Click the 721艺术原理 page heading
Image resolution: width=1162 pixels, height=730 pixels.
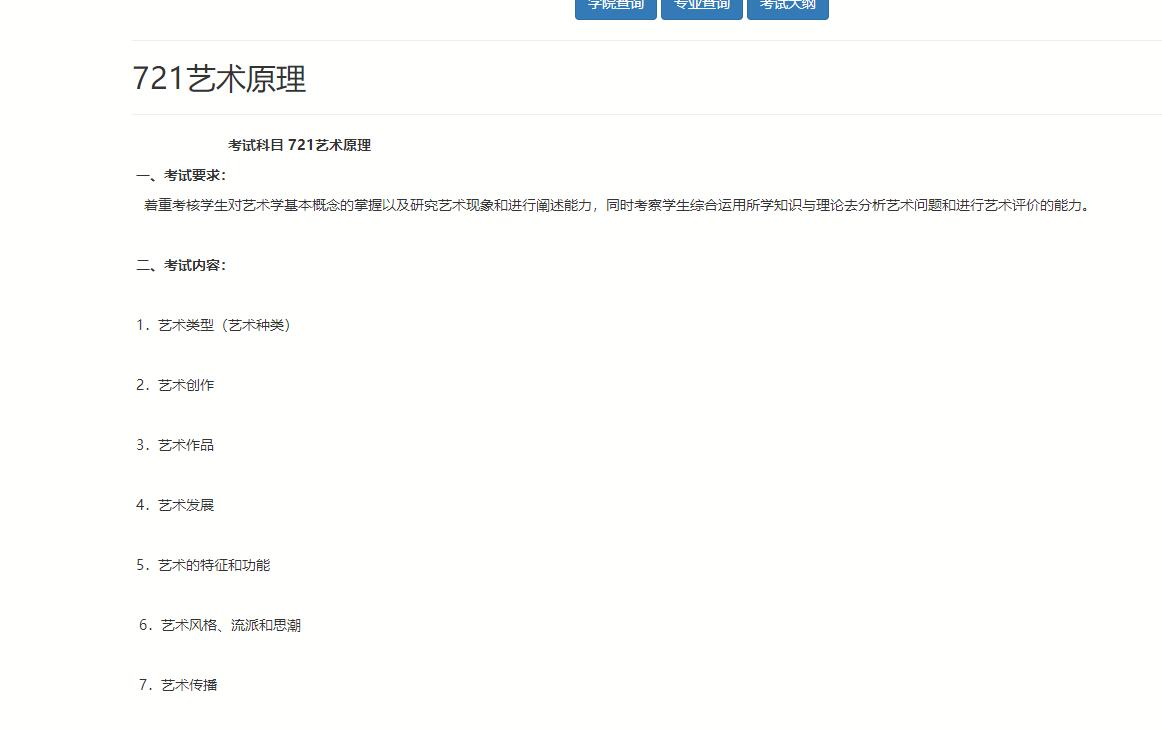219,79
